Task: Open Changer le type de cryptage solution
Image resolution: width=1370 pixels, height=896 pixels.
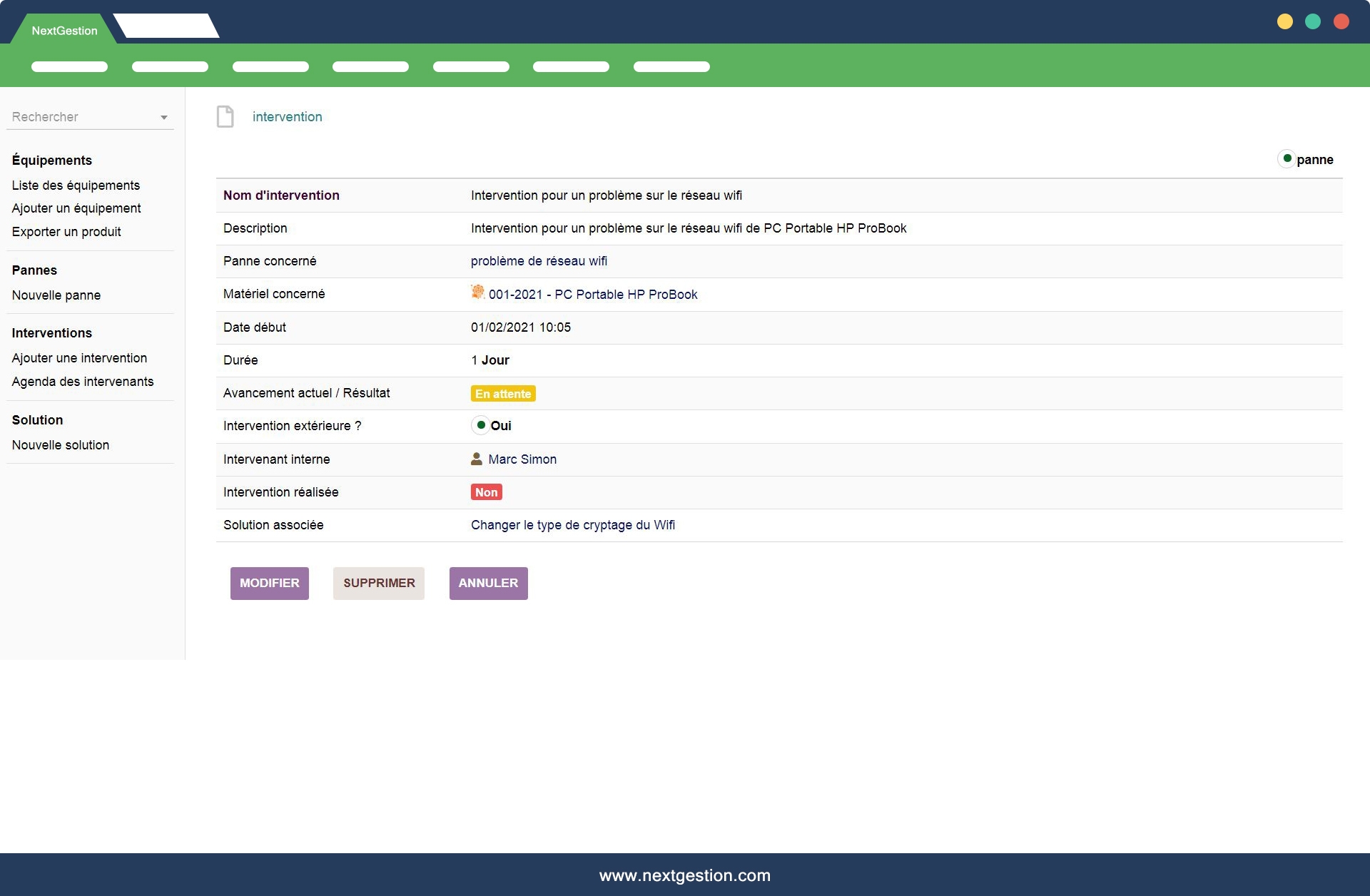Action: pyautogui.click(x=572, y=525)
